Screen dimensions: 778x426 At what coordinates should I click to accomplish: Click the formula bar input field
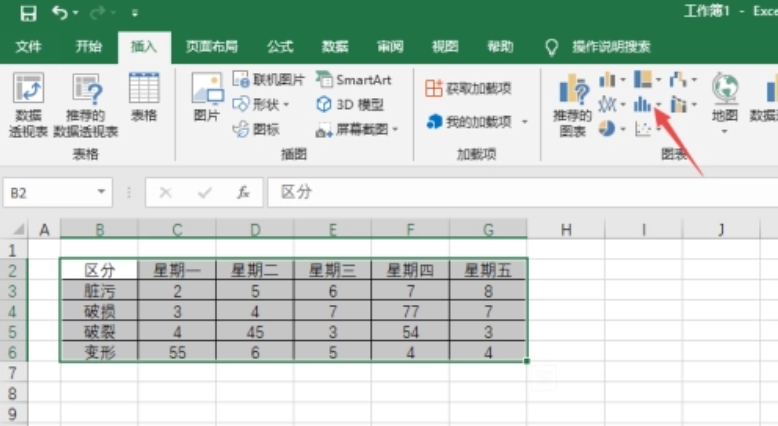500,192
